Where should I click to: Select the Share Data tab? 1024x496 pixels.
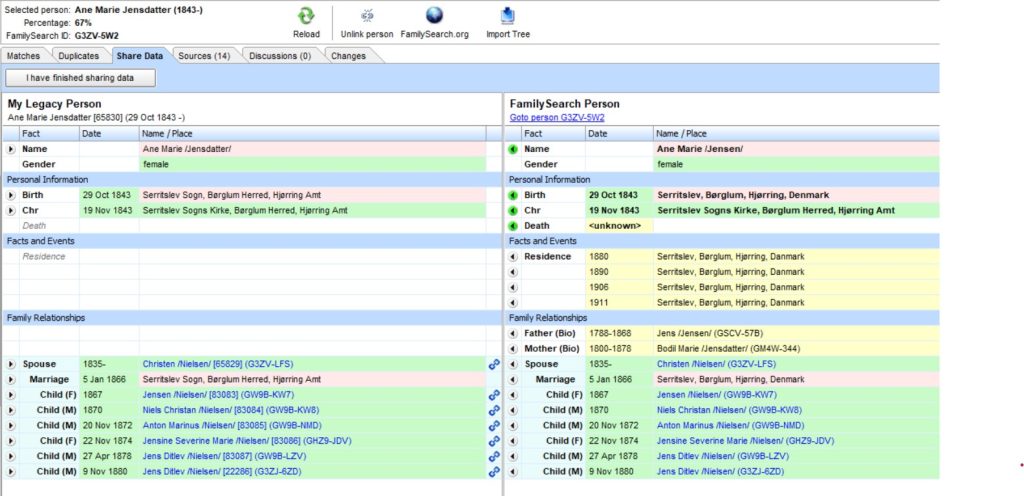coord(140,56)
